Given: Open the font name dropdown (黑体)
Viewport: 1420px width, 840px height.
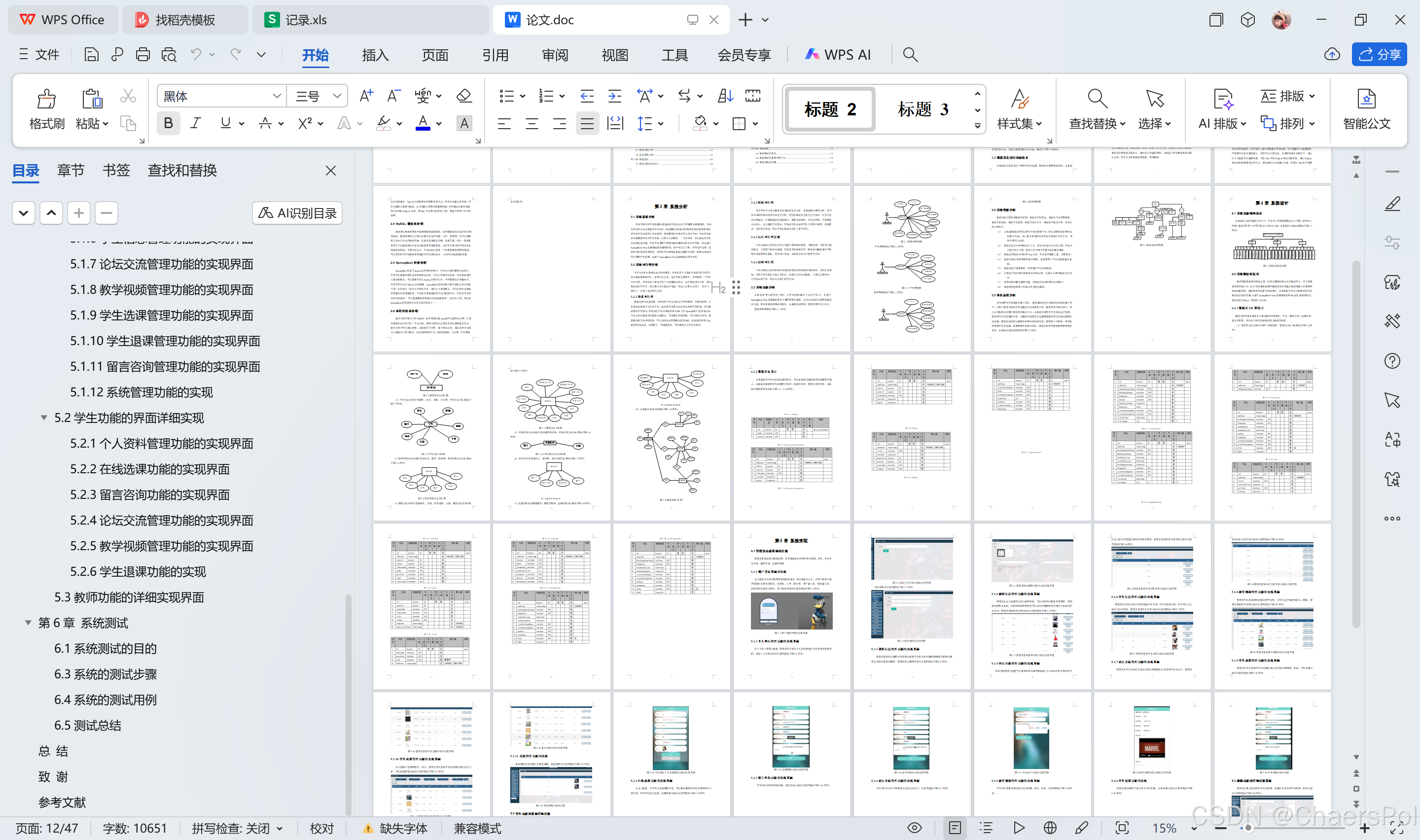Looking at the screenshot, I should (277, 96).
